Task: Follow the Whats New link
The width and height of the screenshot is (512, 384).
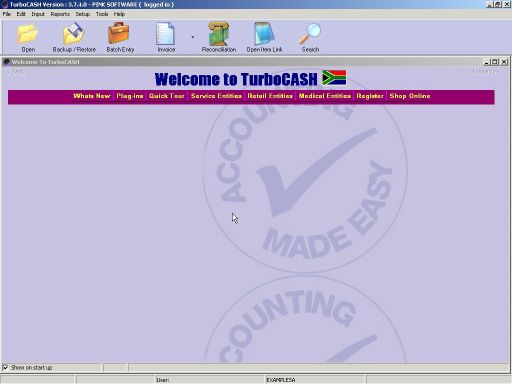Action: (x=92, y=96)
